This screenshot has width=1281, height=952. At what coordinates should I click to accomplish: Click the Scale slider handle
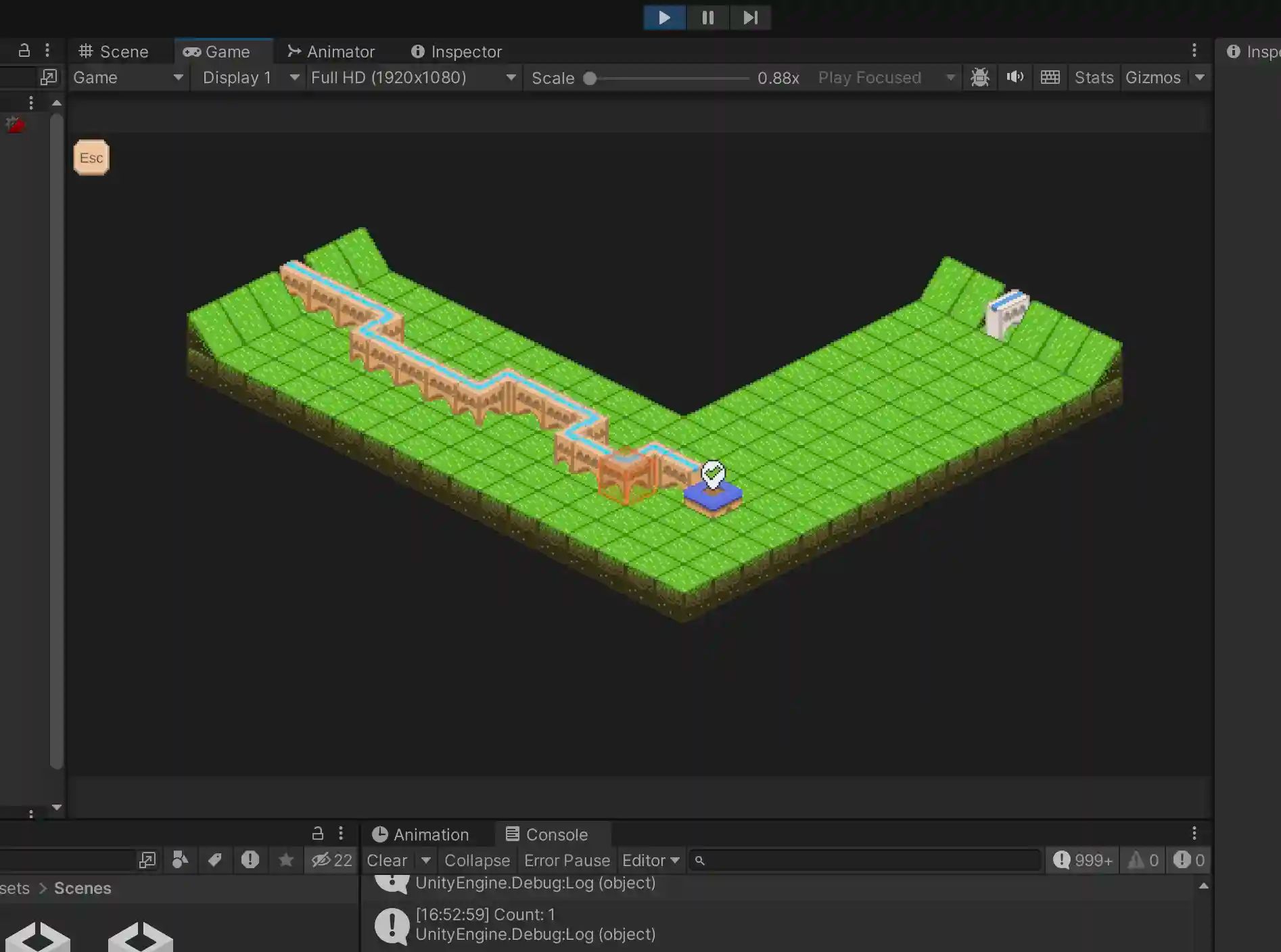coord(590,78)
